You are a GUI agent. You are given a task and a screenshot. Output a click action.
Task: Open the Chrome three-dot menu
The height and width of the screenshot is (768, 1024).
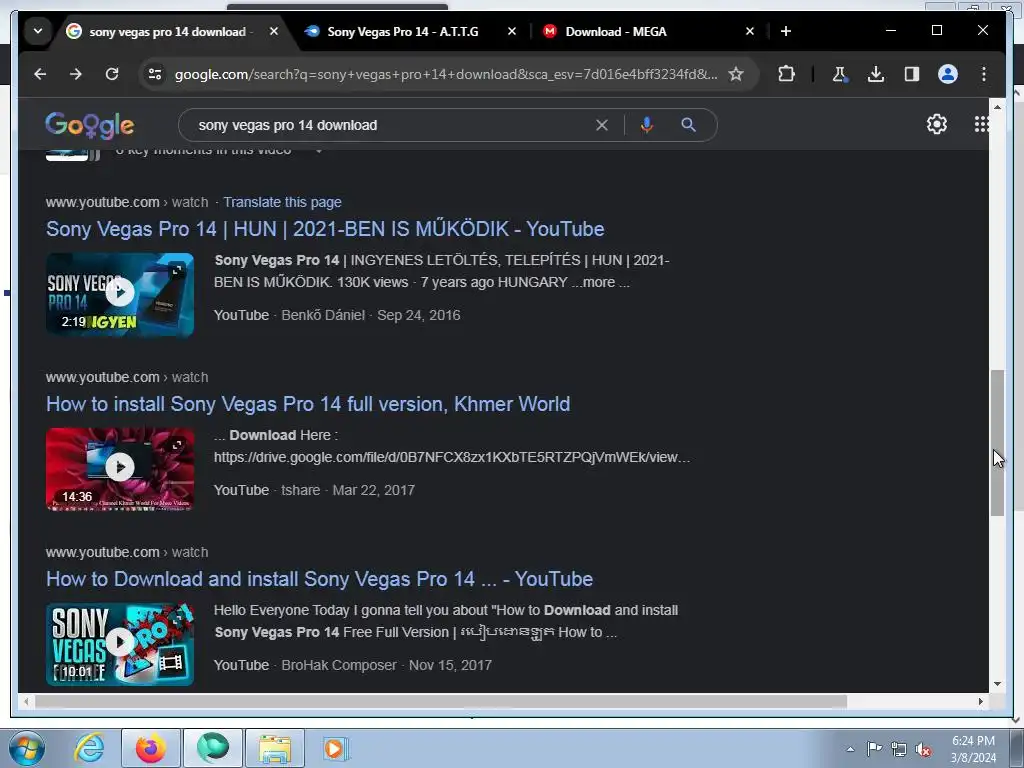[984, 74]
